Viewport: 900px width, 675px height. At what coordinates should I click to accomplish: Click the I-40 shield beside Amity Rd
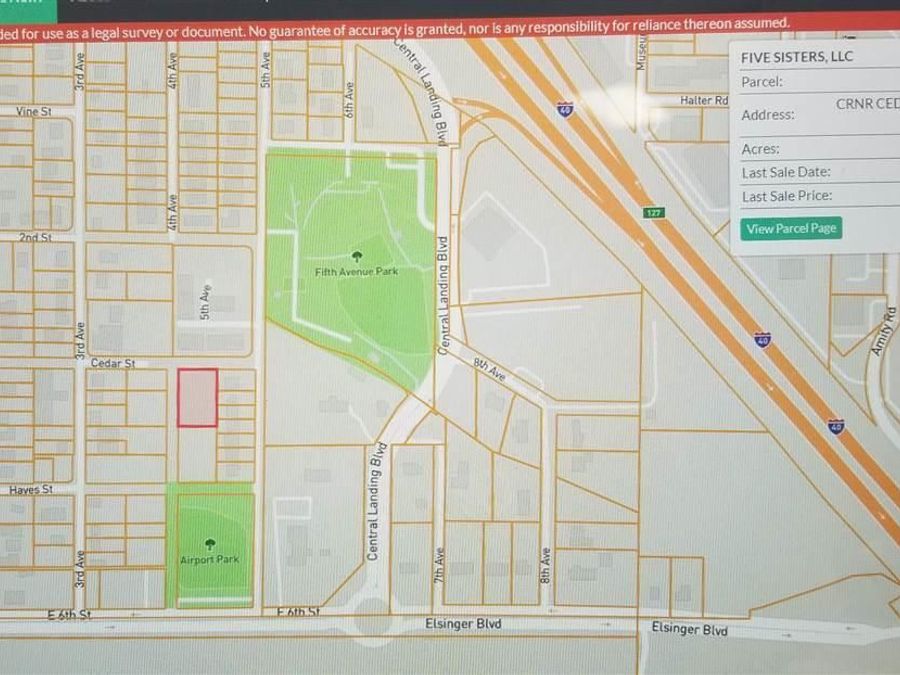point(762,340)
